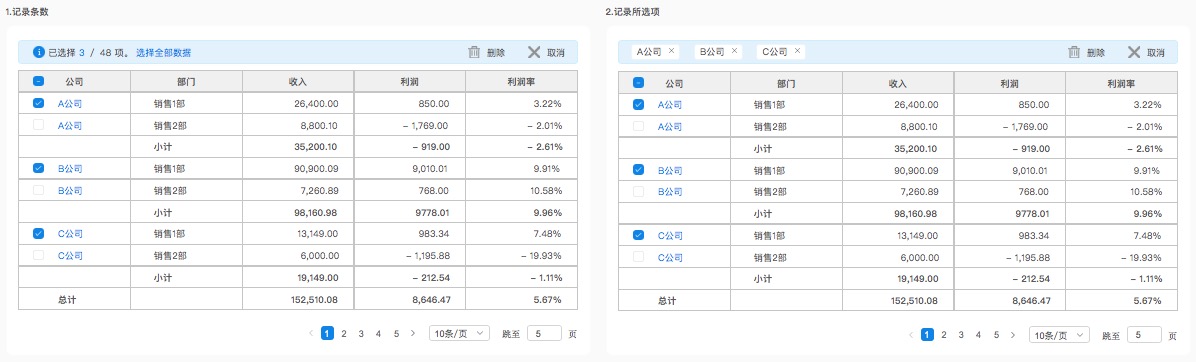The width and height of the screenshot is (1196, 362).
Task: Go to next page in 记录条数 pagination
Action: (x=413, y=333)
